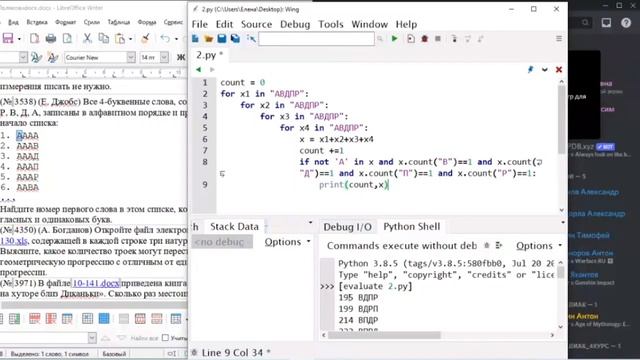This screenshot has width=640, height=360.
Task: Open the File menu in Wing
Action: tap(200, 24)
